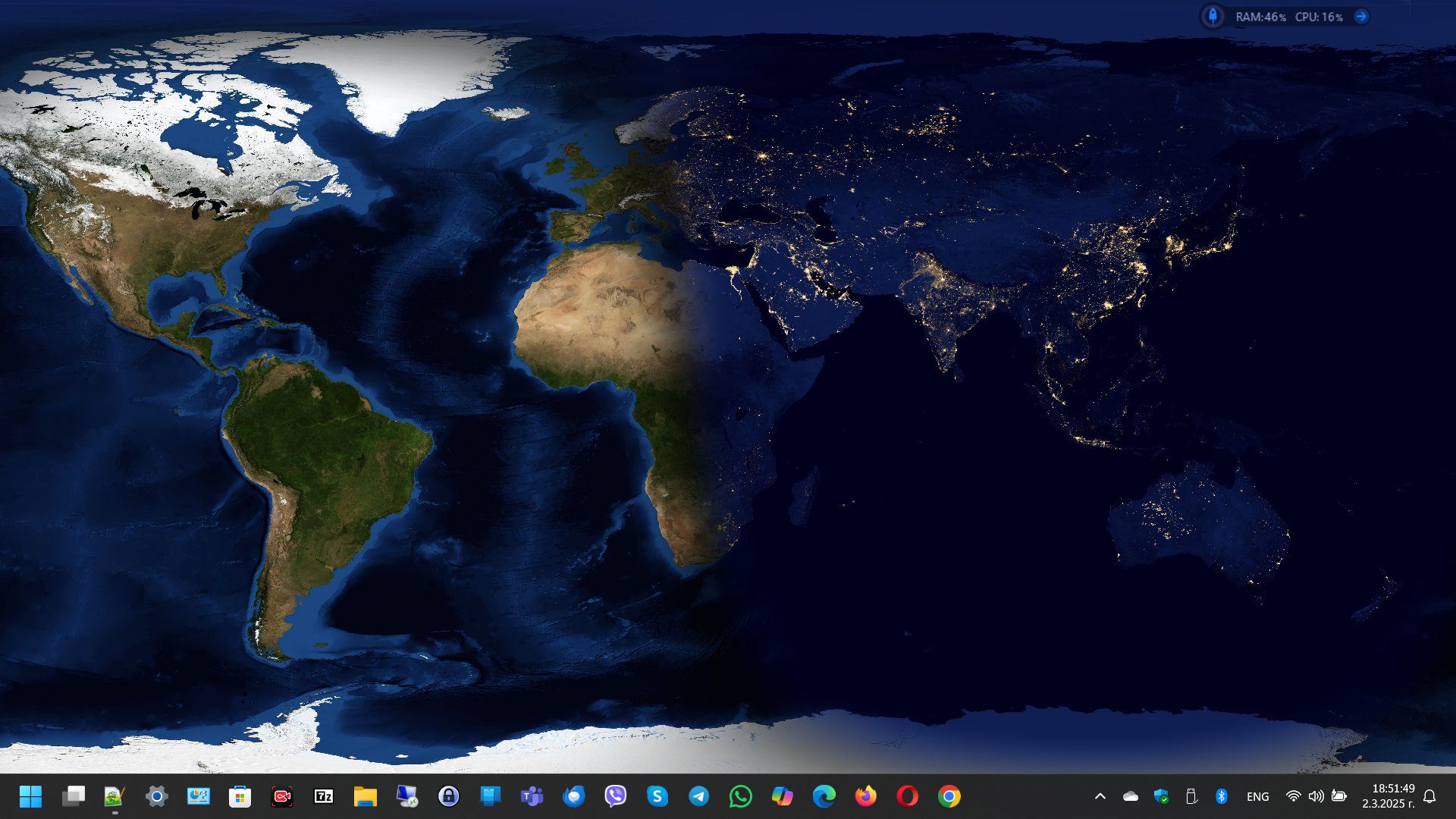Open Thunderbird mail from taskbar

[574, 796]
